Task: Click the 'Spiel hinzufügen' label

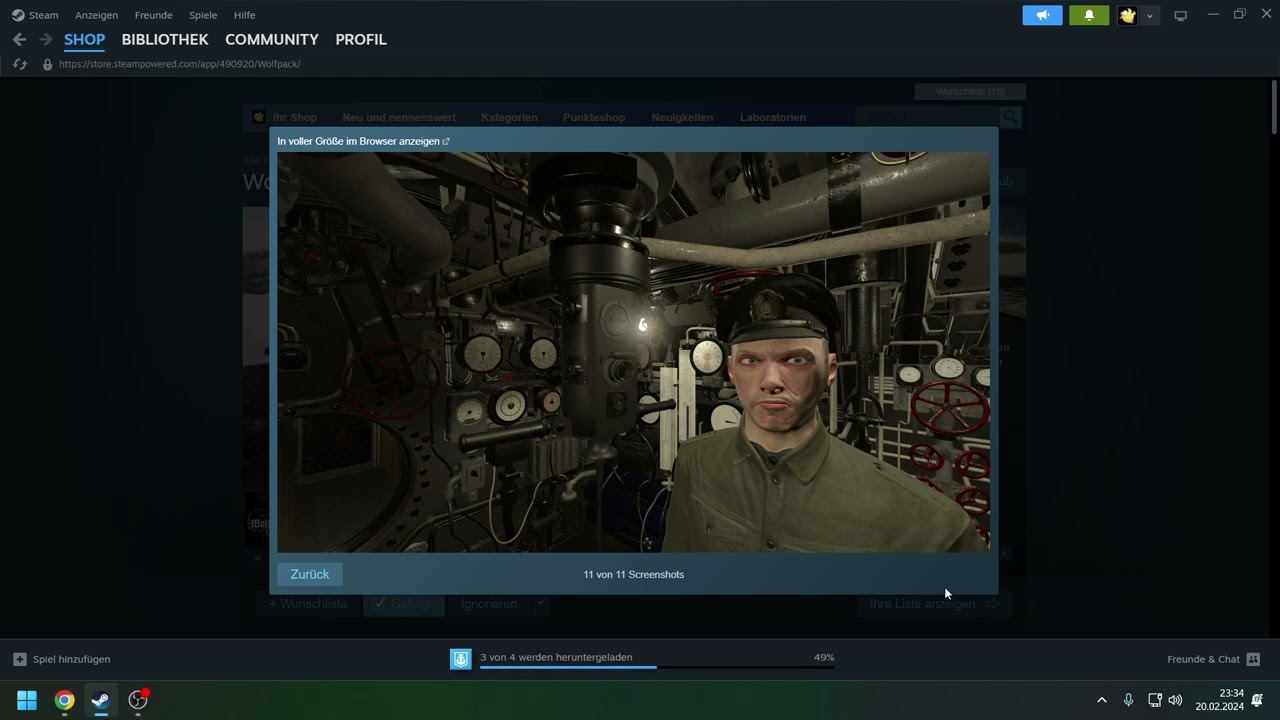Action: click(x=72, y=659)
